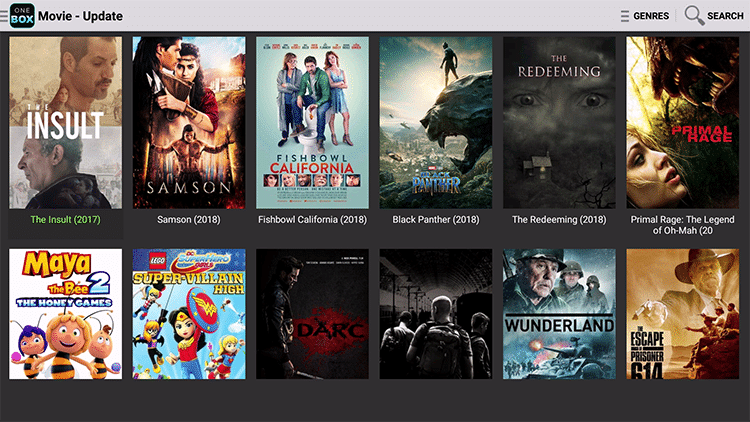Screen dimensions: 750x422
Task: Open The Insult poster thumbnail
Action: point(66,122)
